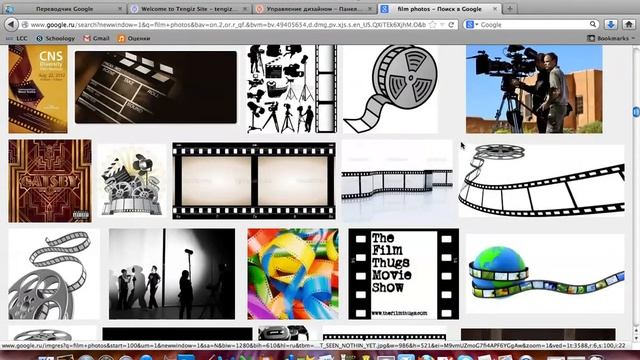Viewport: 640px width, 360px height.
Task: Open the Gmail bookmark
Action: click(96, 38)
